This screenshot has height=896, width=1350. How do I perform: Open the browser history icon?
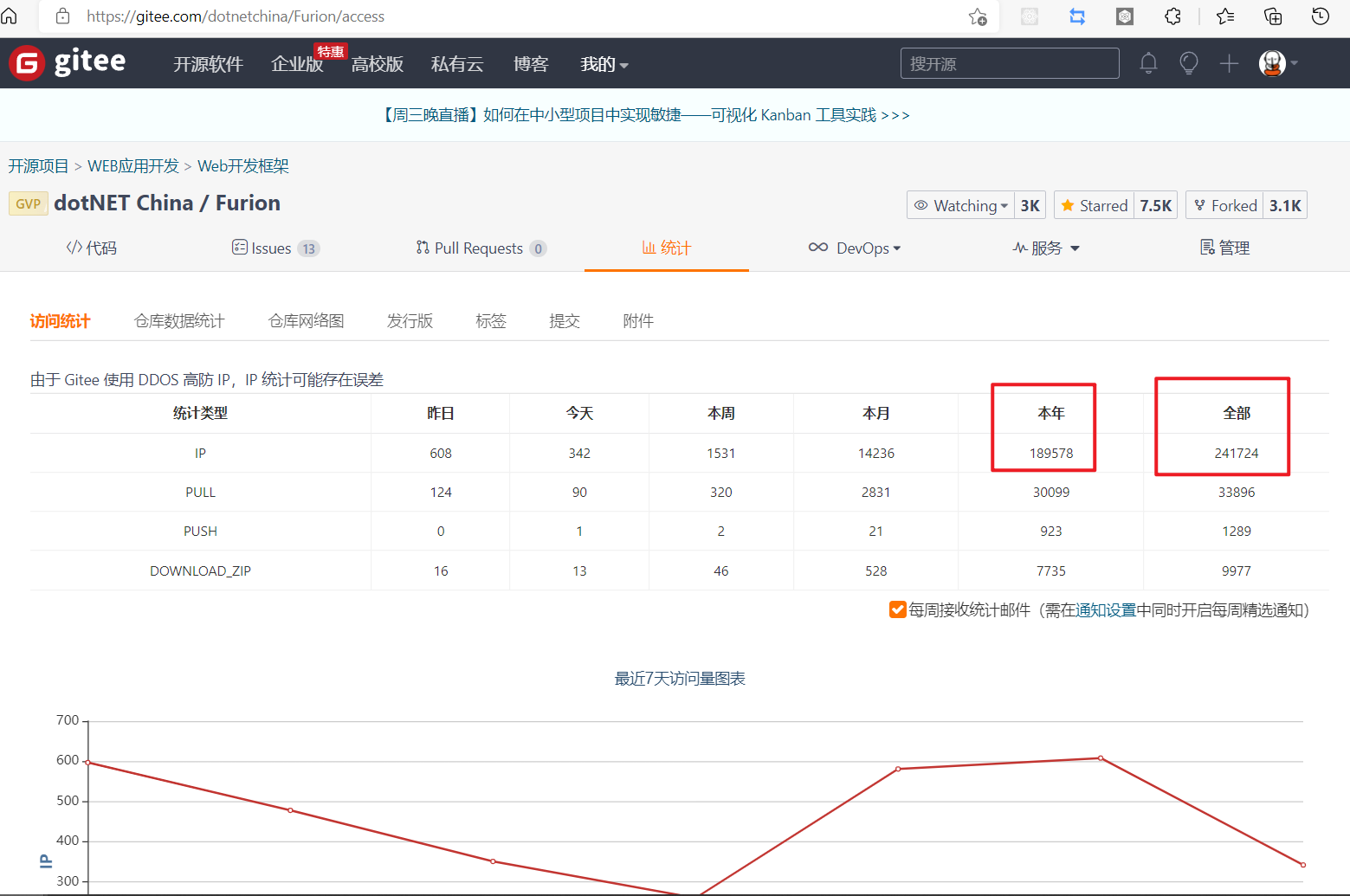pyautogui.click(x=1321, y=16)
